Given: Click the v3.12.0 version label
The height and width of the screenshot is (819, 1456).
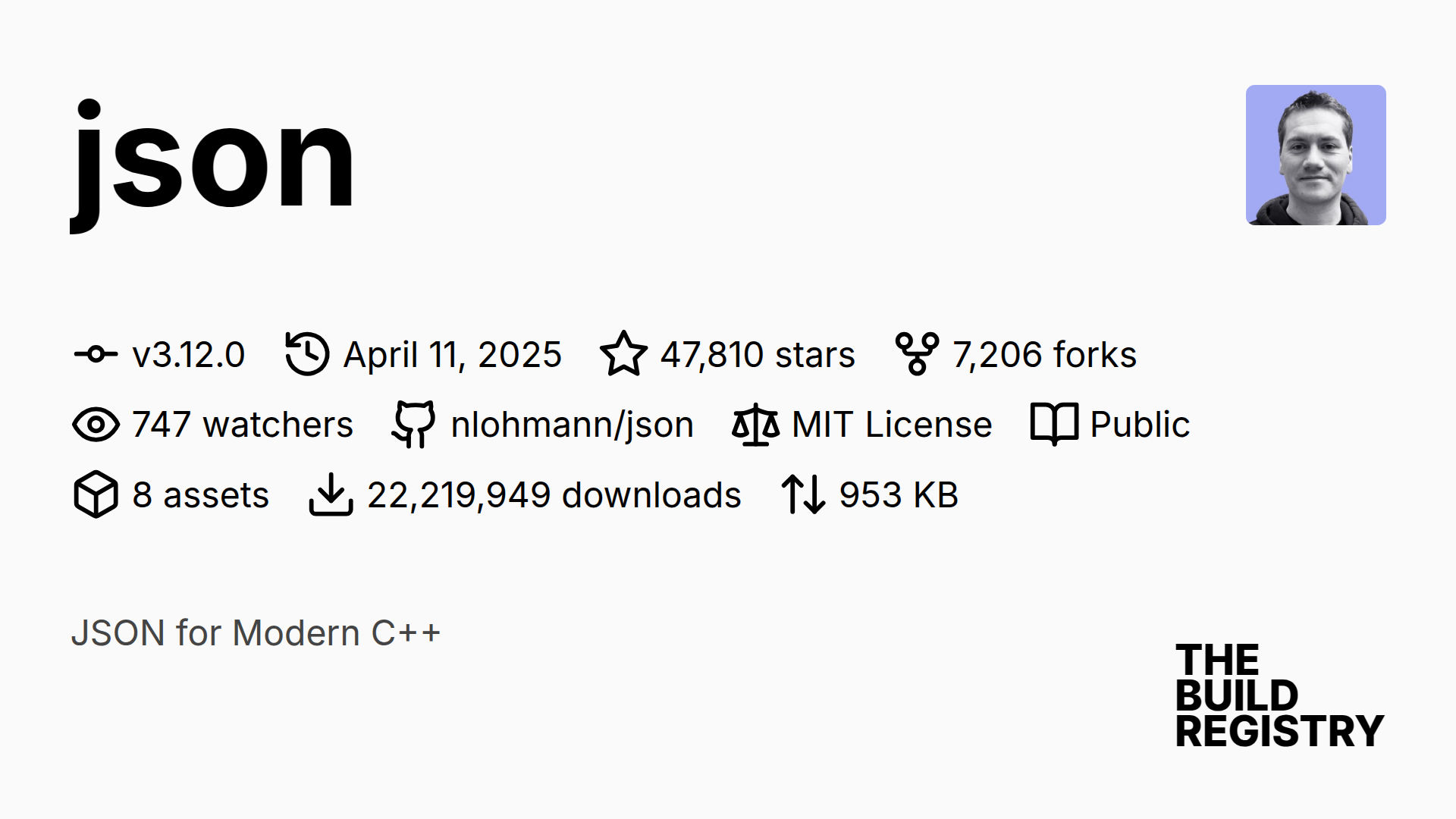Looking at the screenshot, I should [188, 355].
